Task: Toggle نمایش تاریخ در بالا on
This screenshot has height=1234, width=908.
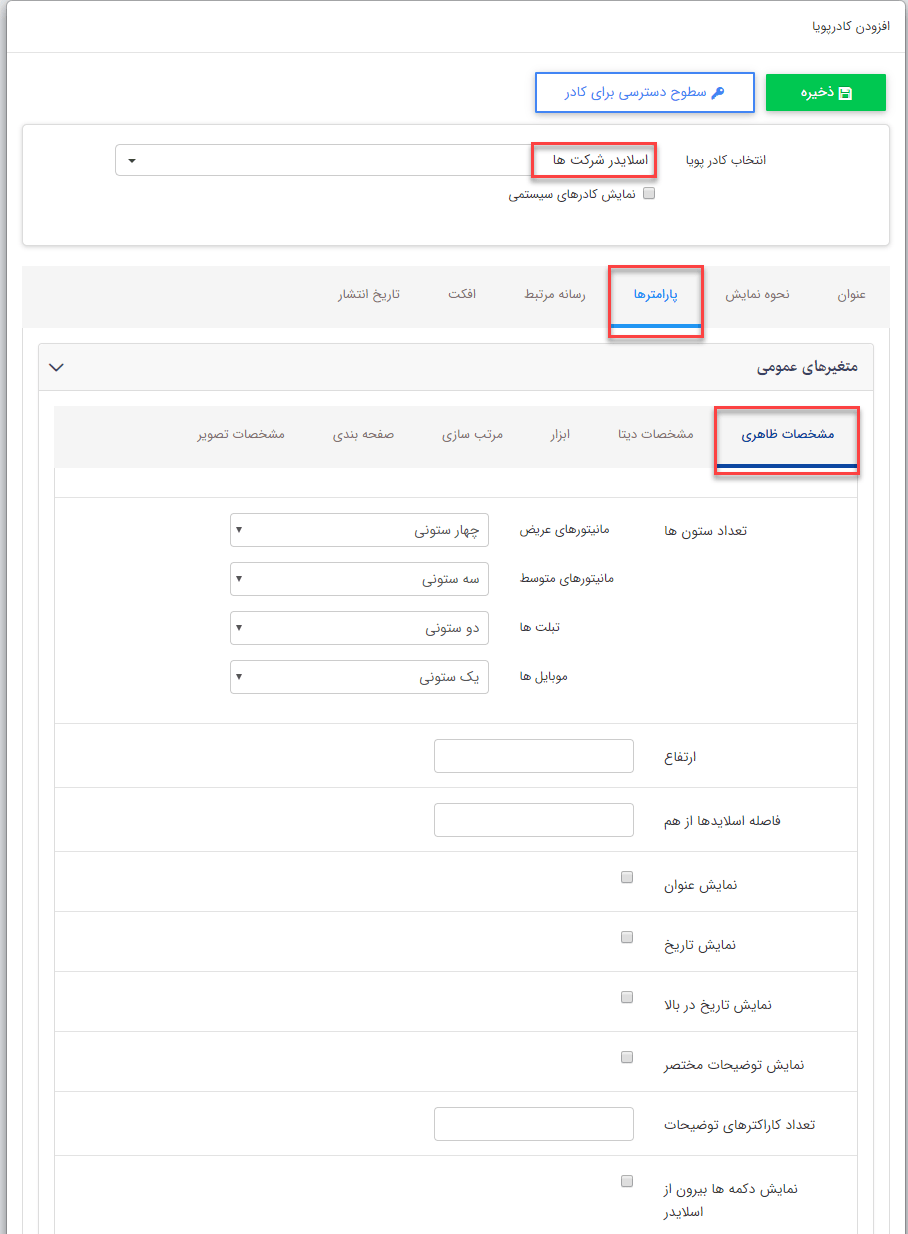Action: click(627, 996)
